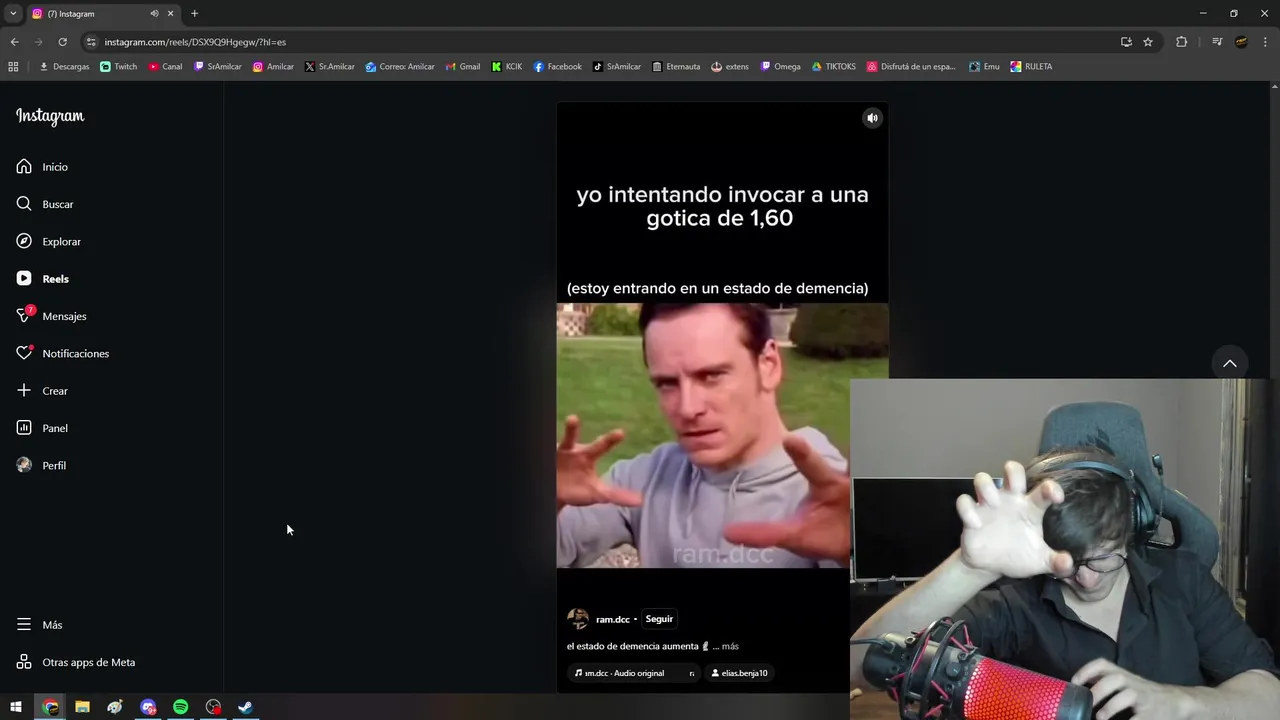The width and height of the screenshot is (1280, 720).
Task: Close the Instagram browser tab
Action: tap(171, 14)
